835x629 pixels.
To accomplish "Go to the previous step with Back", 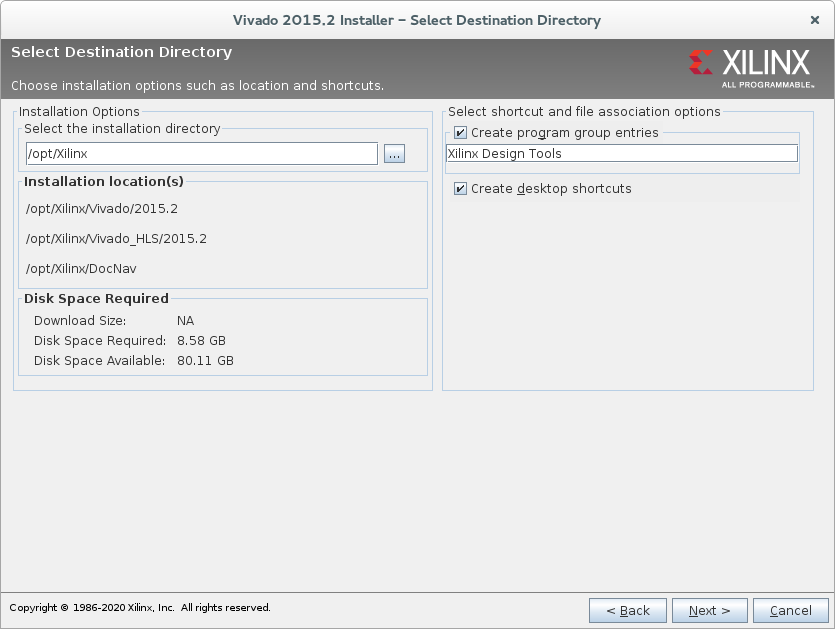I will (x=628, y=610).
